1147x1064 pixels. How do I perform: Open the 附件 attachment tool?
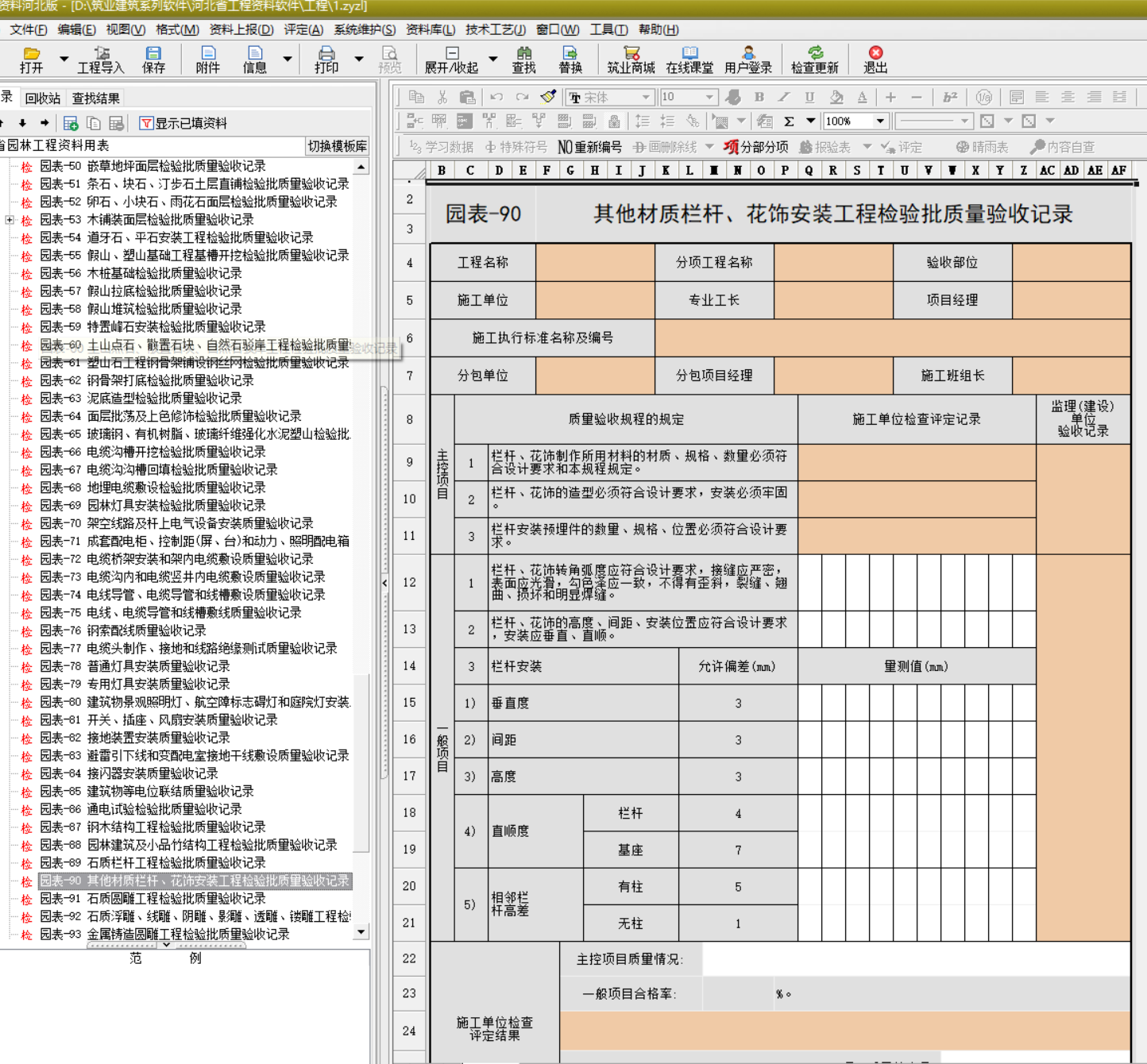pyautogui.click(x=207, y=60)
